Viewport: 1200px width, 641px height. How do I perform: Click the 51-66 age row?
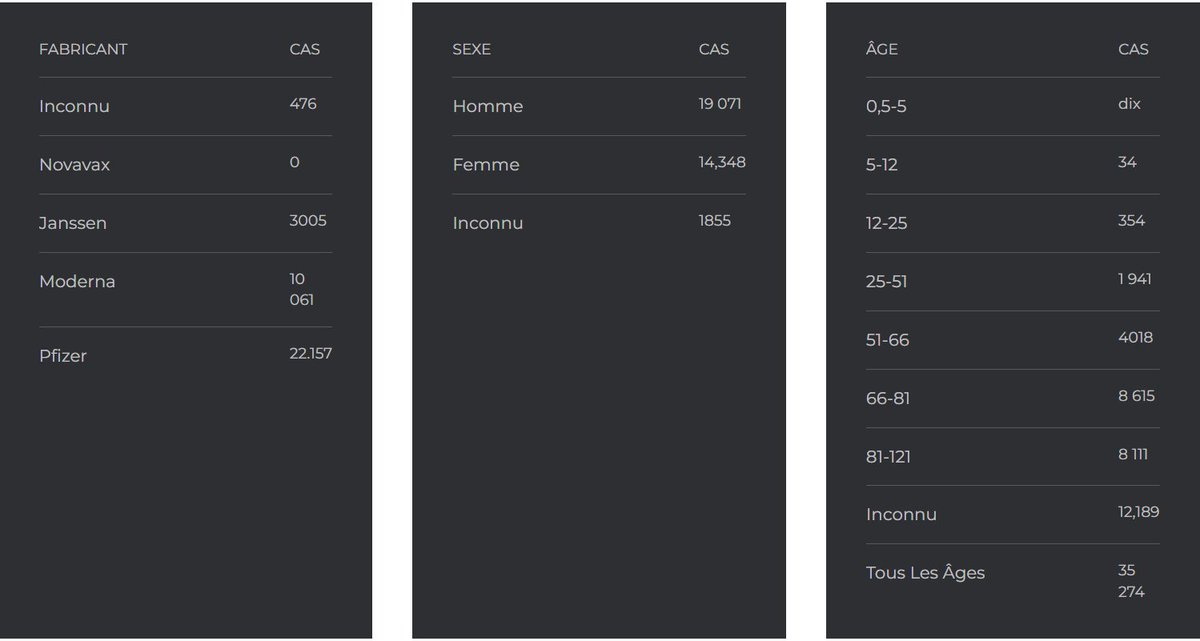pyautogui.click(x=887, y=340)
